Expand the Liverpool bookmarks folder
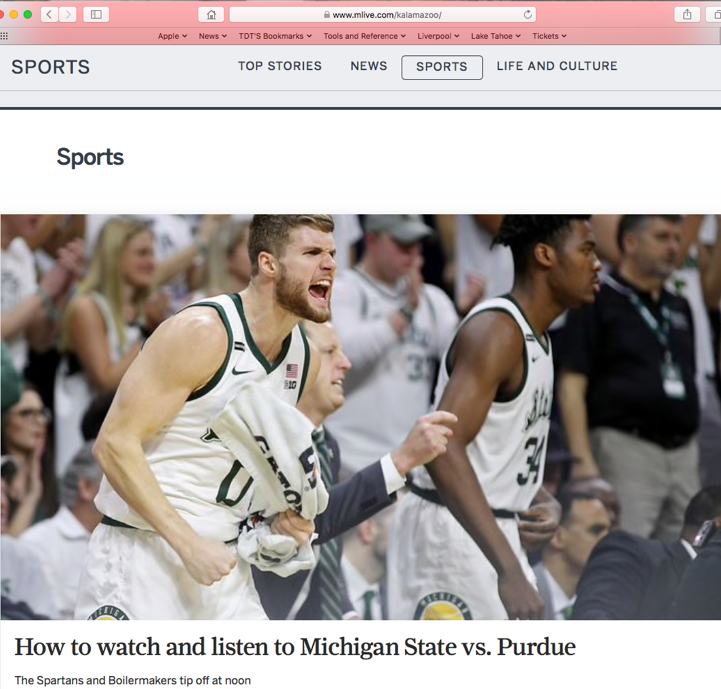The image size is (721, 689). (x=438, y=36)
